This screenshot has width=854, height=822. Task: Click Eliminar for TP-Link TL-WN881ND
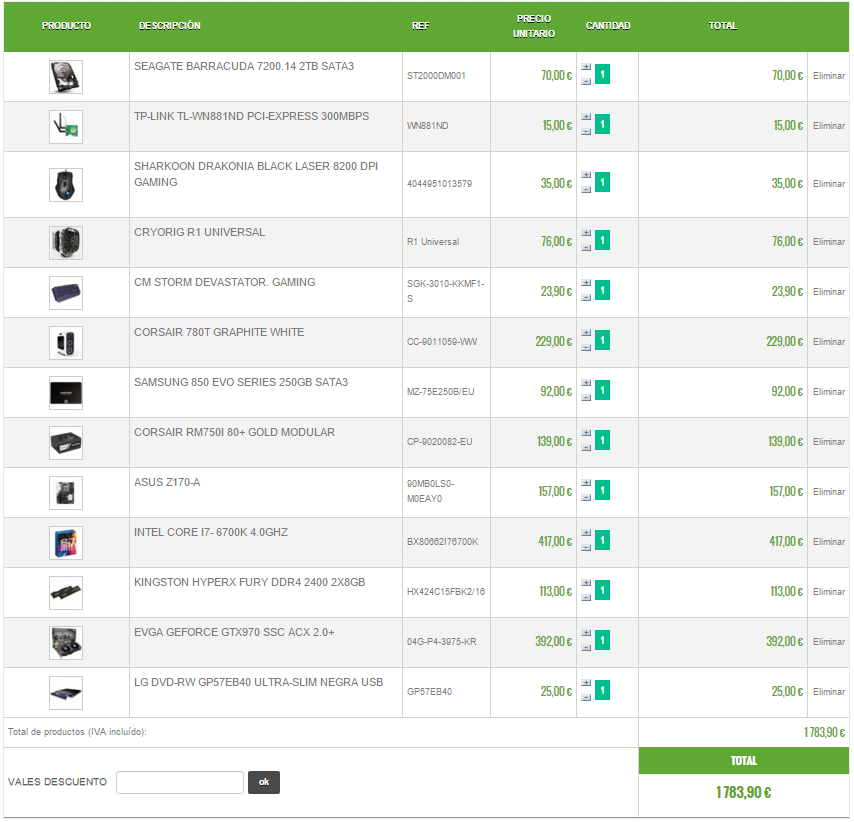pyautogui.click(x=829, y=126)
